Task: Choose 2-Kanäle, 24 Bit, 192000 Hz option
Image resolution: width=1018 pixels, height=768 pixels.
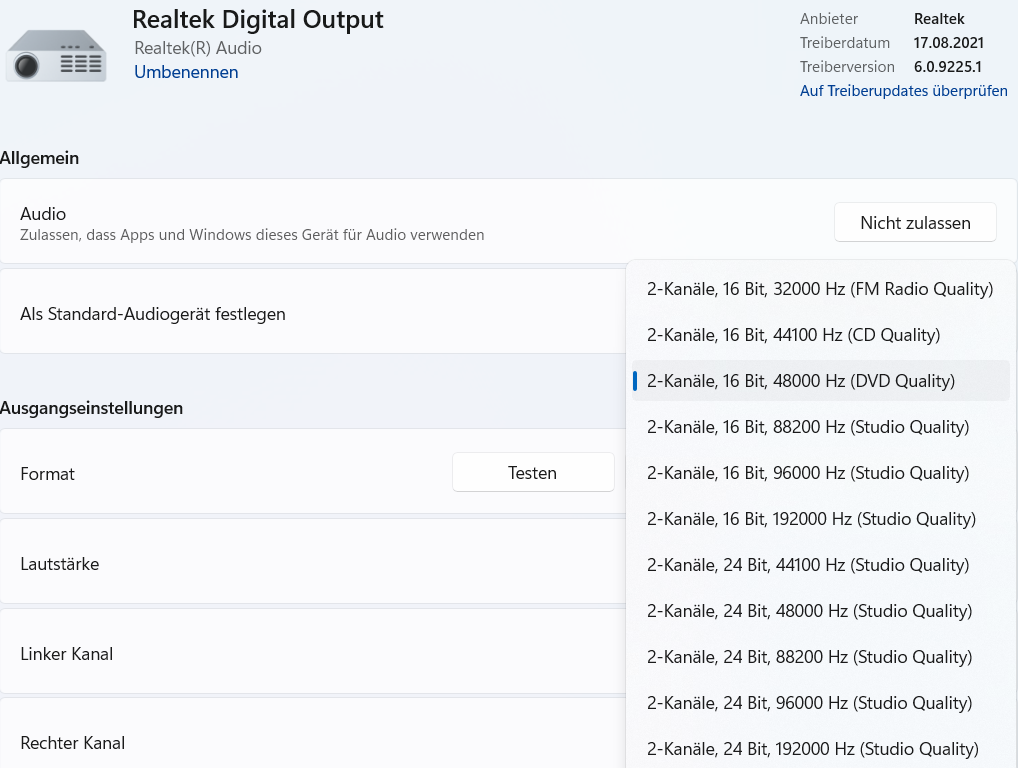Action: (820, 749)
